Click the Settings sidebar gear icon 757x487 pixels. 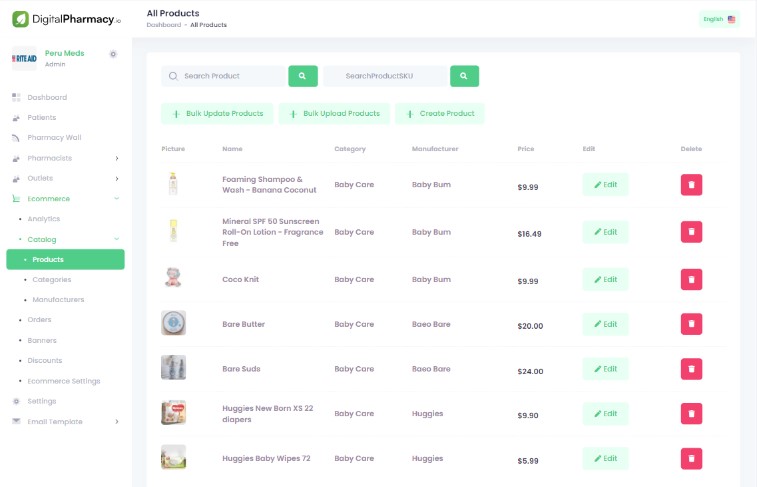[16, 401]
